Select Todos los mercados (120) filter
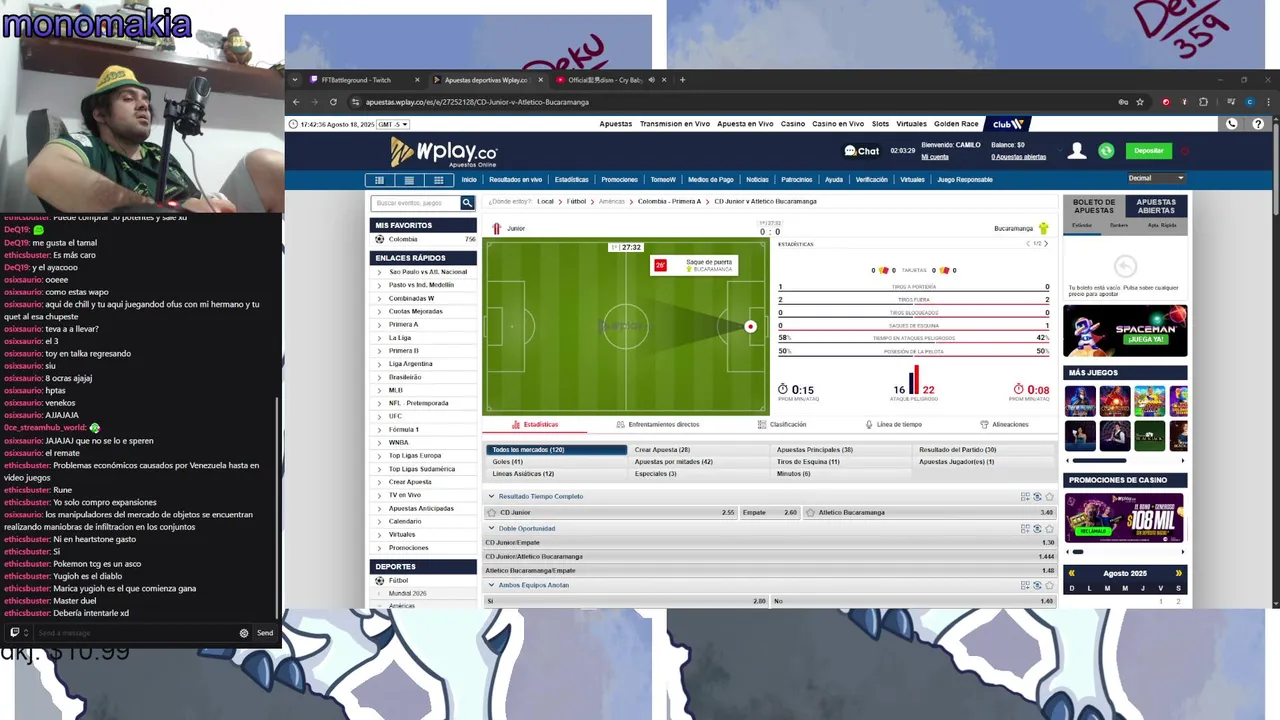 (x=556, y=450)
